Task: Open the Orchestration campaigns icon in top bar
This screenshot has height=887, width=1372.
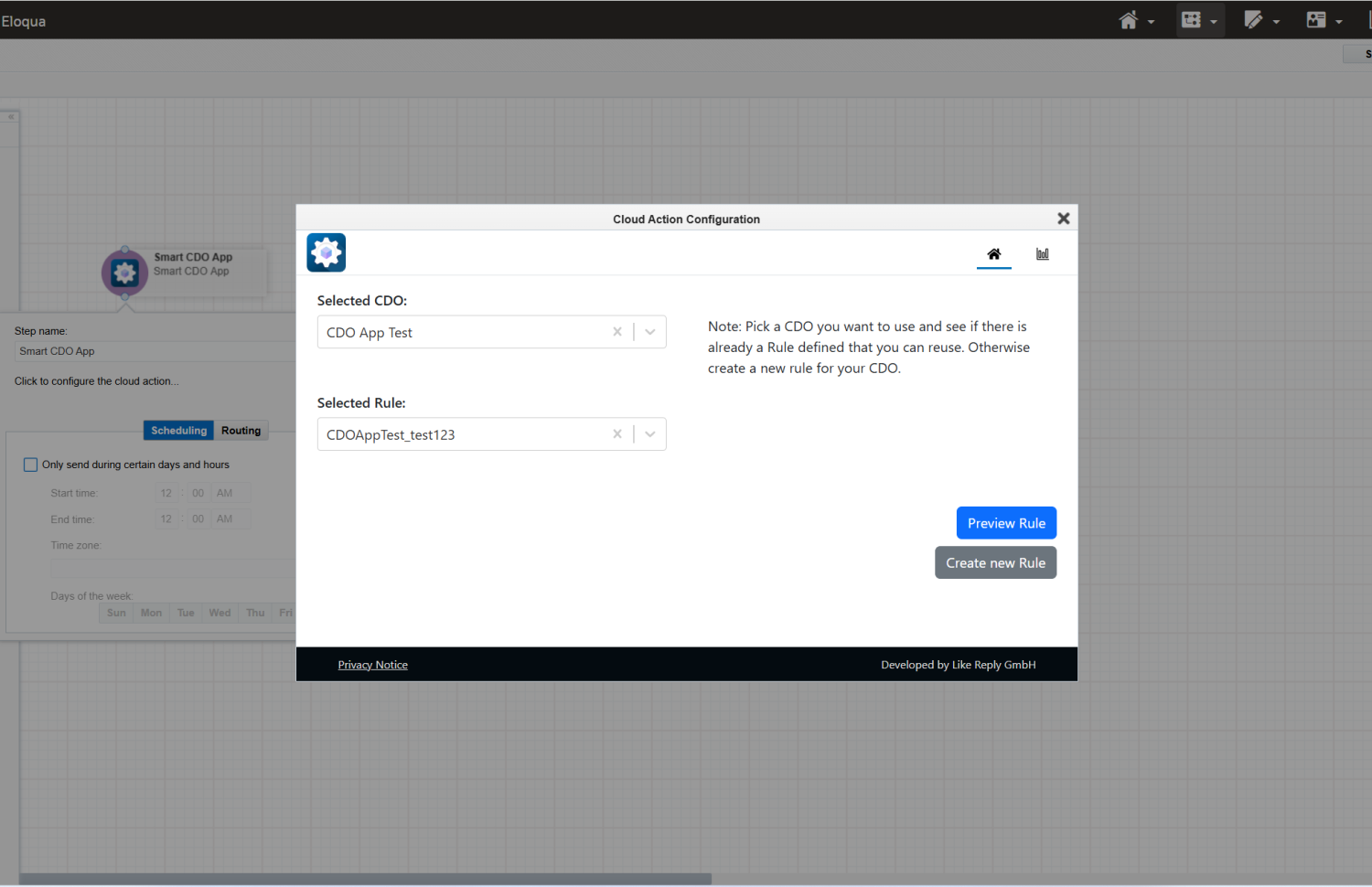Action: coord(1191,20)
